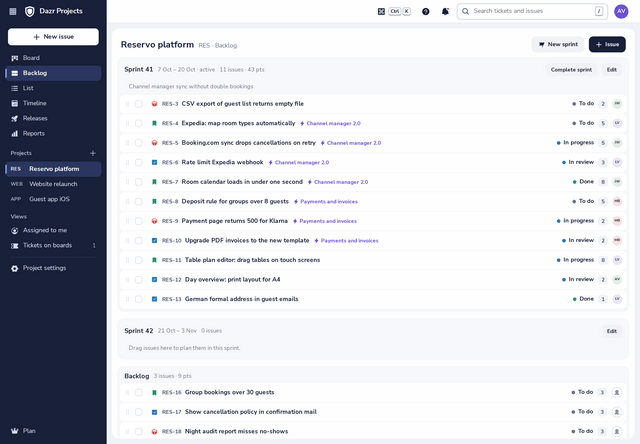Open Reports in the sidebar

pos(53,133)
